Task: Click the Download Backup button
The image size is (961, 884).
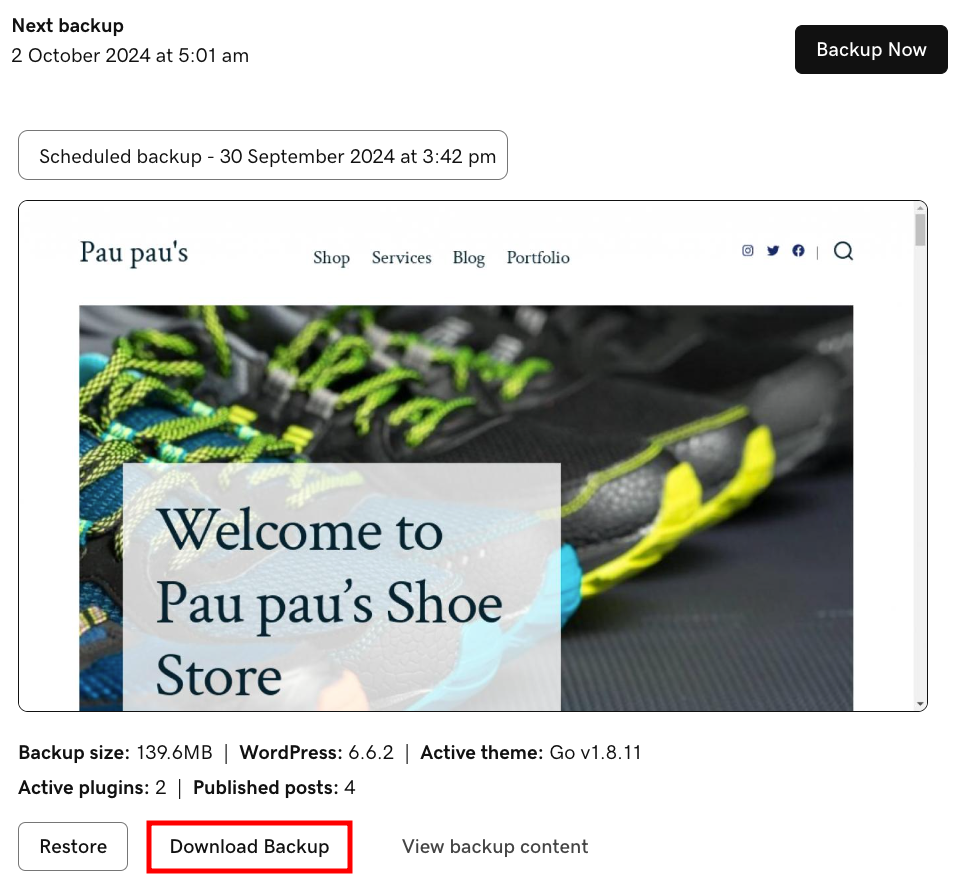Action: coord(249,846)
